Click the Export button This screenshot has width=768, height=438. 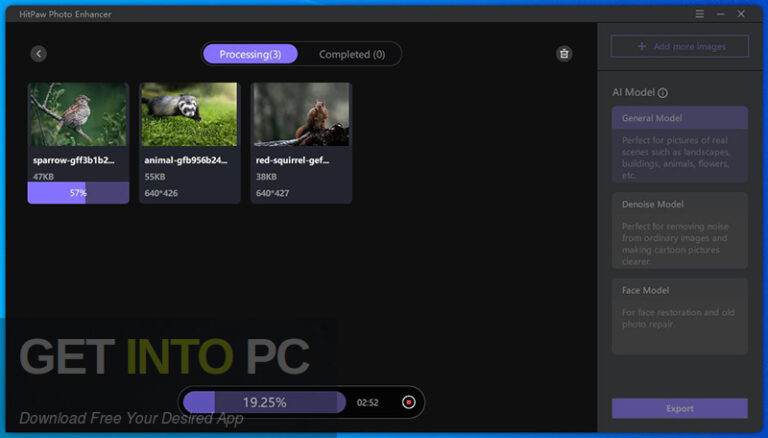679,408
